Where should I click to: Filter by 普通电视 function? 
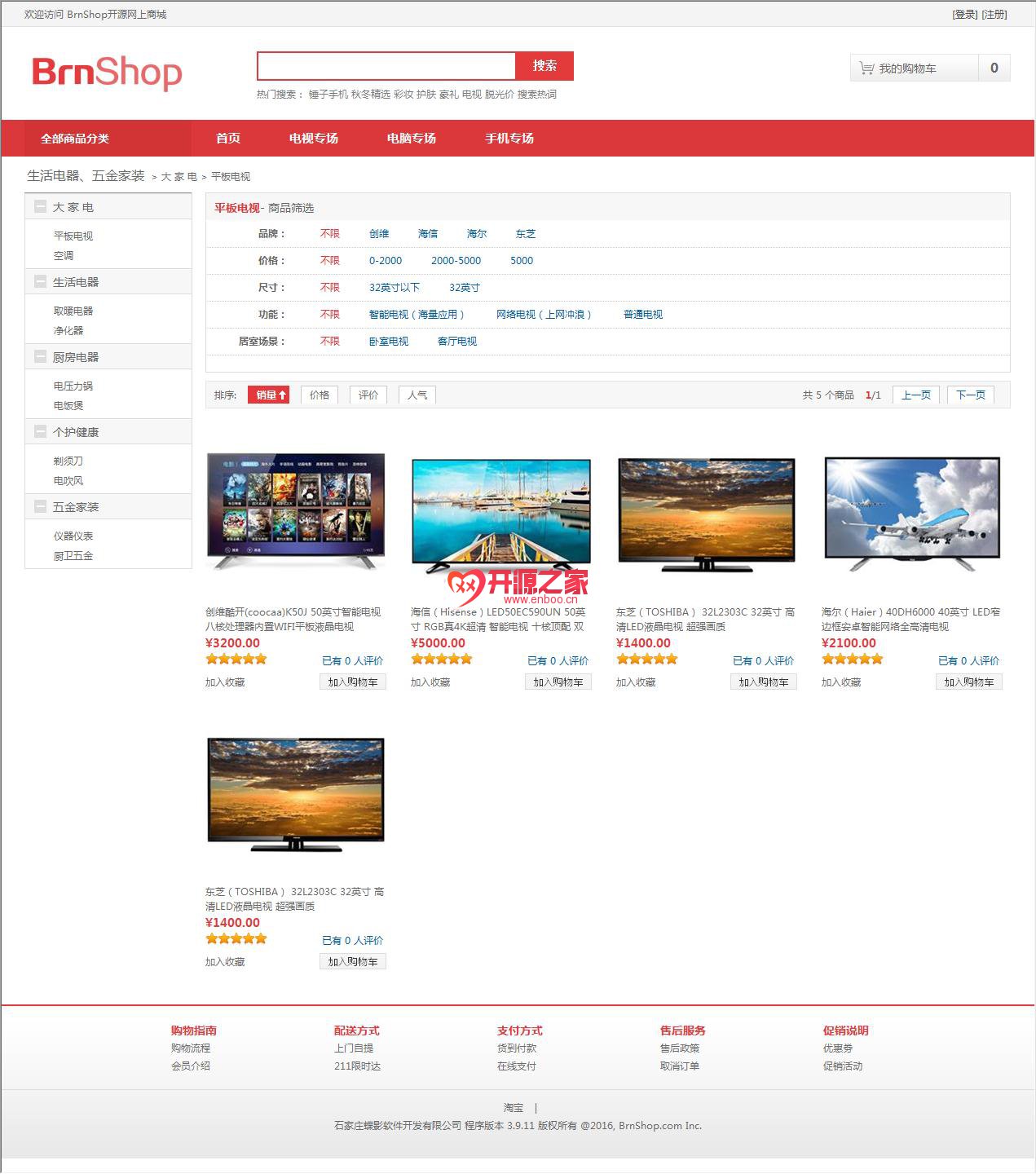pyautogui.click(x=643, y=315)
